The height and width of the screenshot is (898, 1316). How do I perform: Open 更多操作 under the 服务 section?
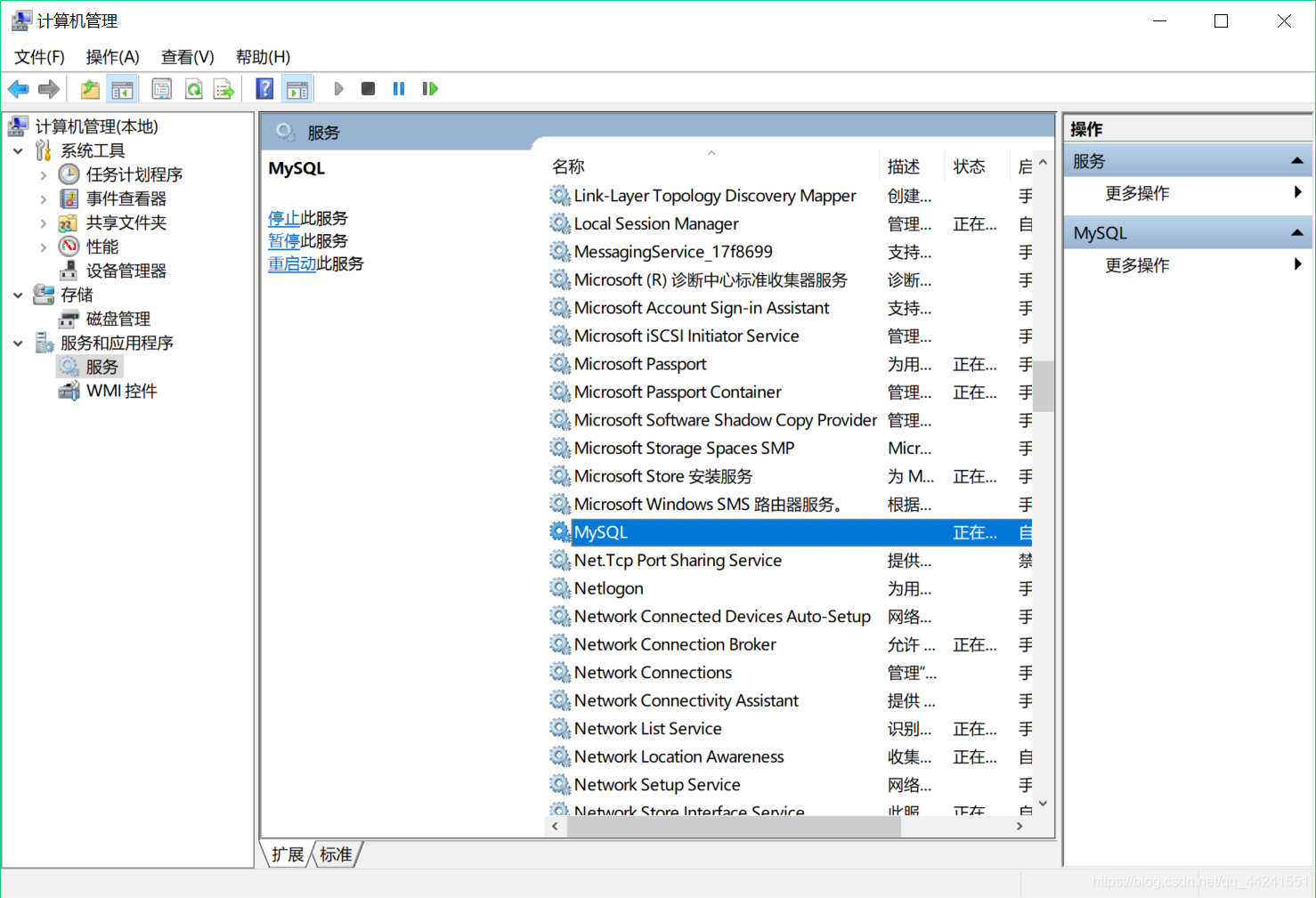click(x=1137, y=193)
